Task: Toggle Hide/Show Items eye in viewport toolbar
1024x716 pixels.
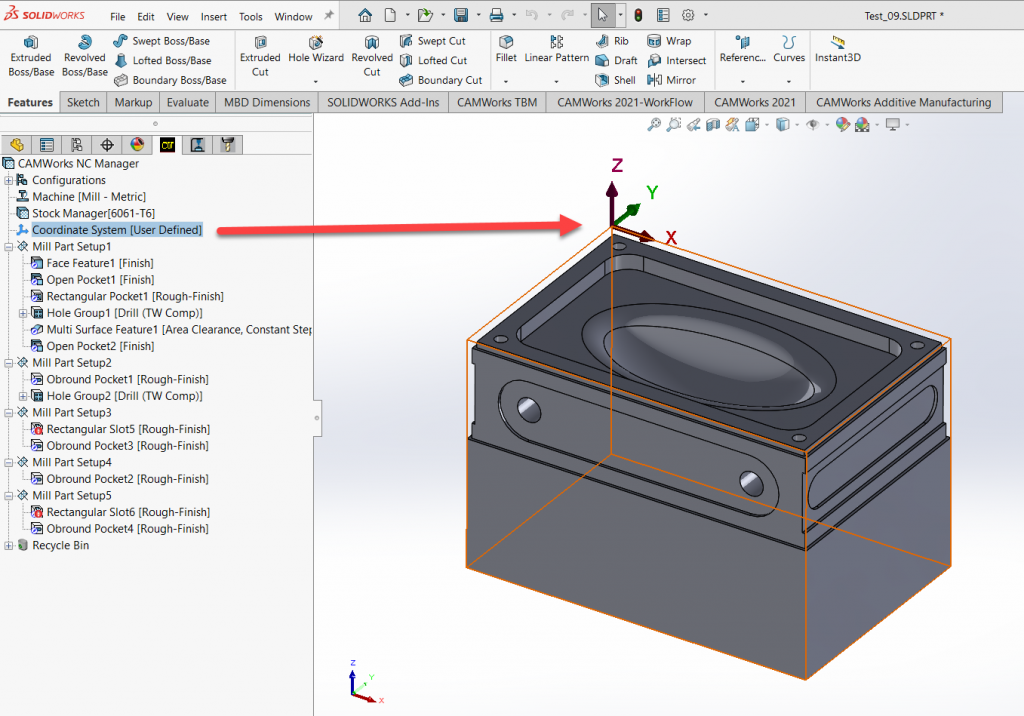Action: [813, 124]
